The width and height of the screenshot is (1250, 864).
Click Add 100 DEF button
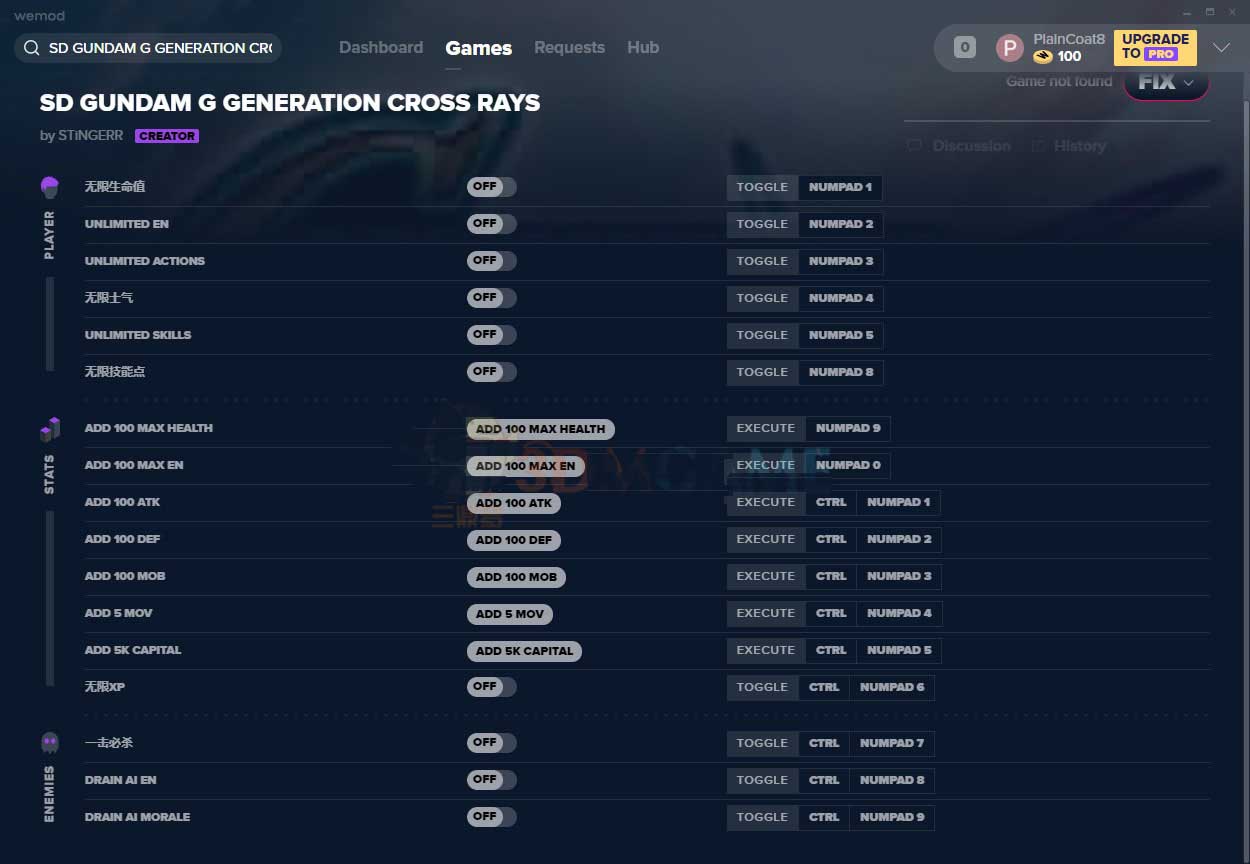514,540
